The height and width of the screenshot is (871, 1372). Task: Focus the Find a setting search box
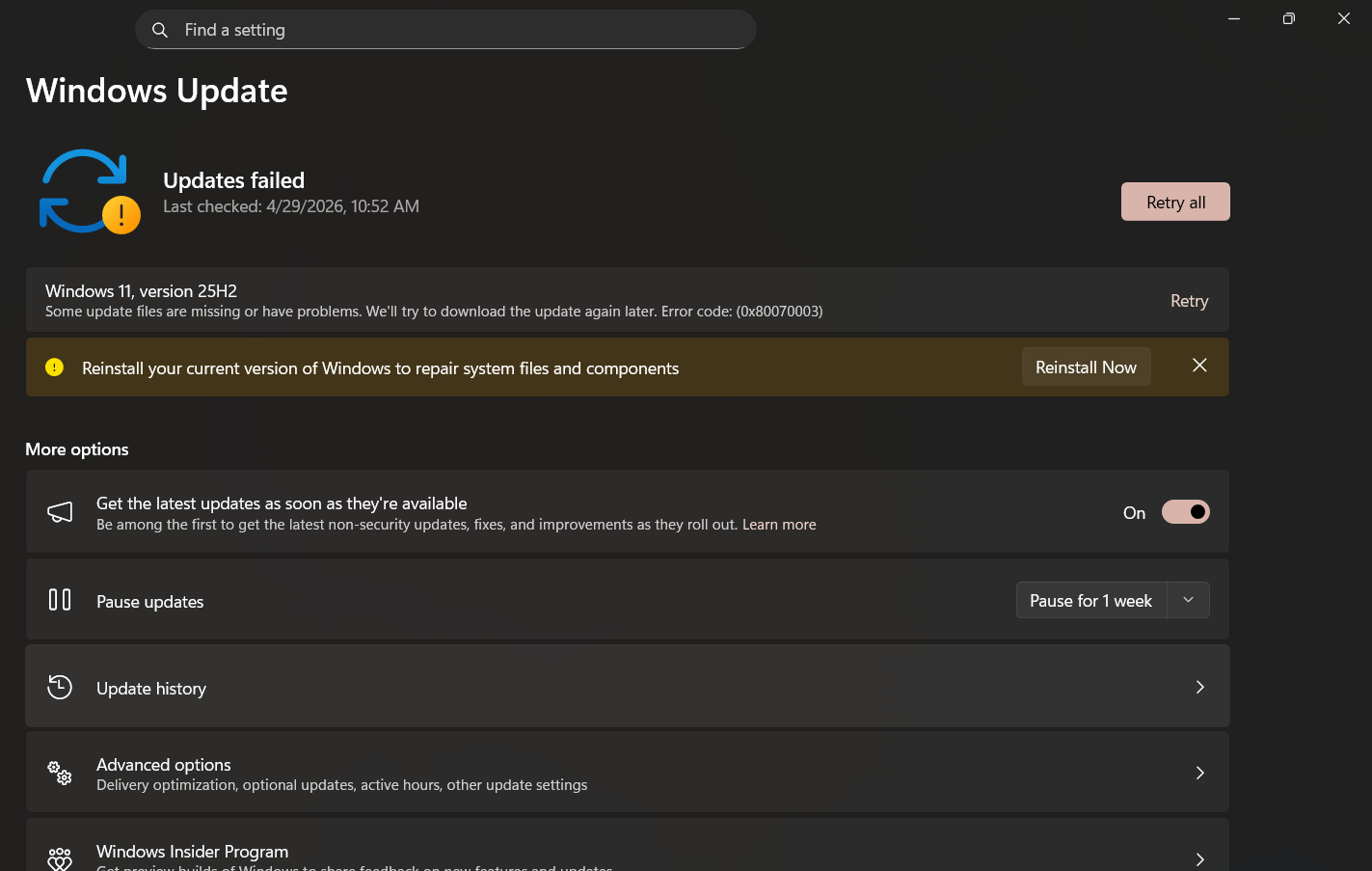(x=445, y=30)
